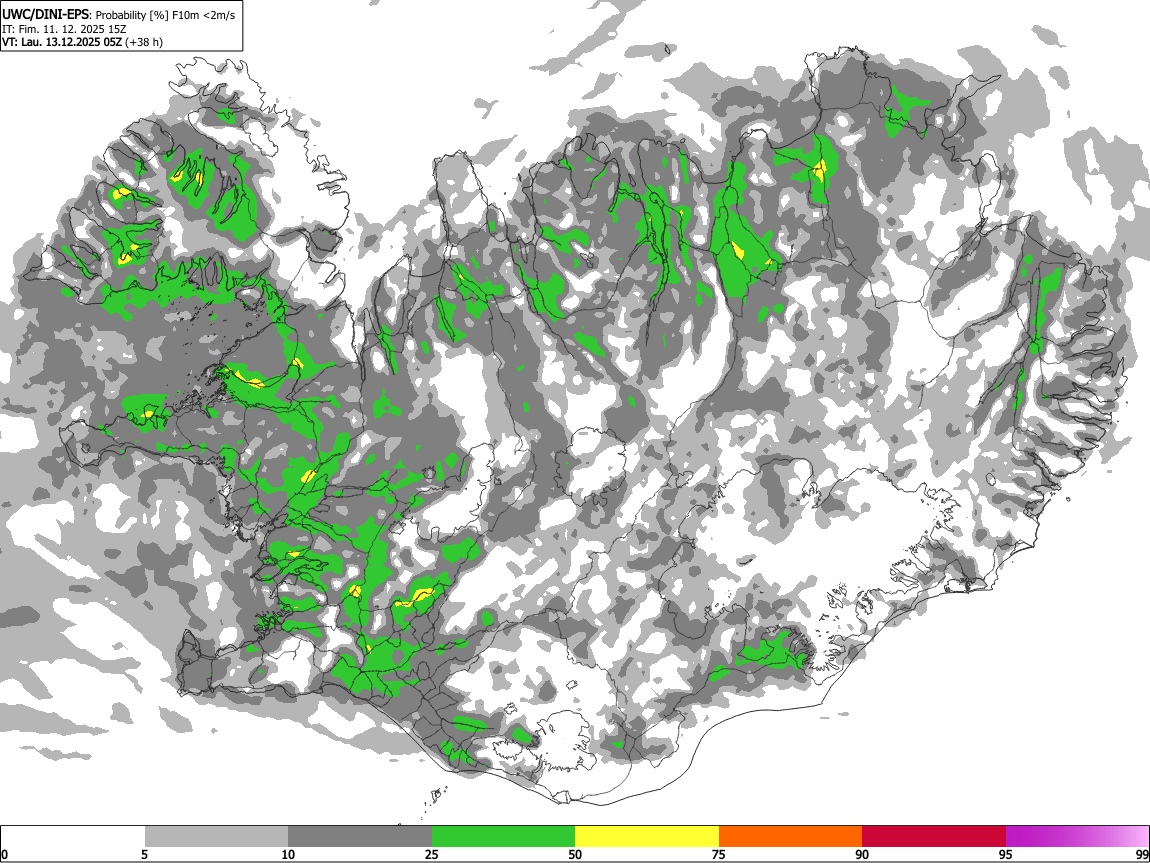Click the orange 75-90% legend swatch
The width and height of the screenshot is (1150, 863).
[791, 836]
